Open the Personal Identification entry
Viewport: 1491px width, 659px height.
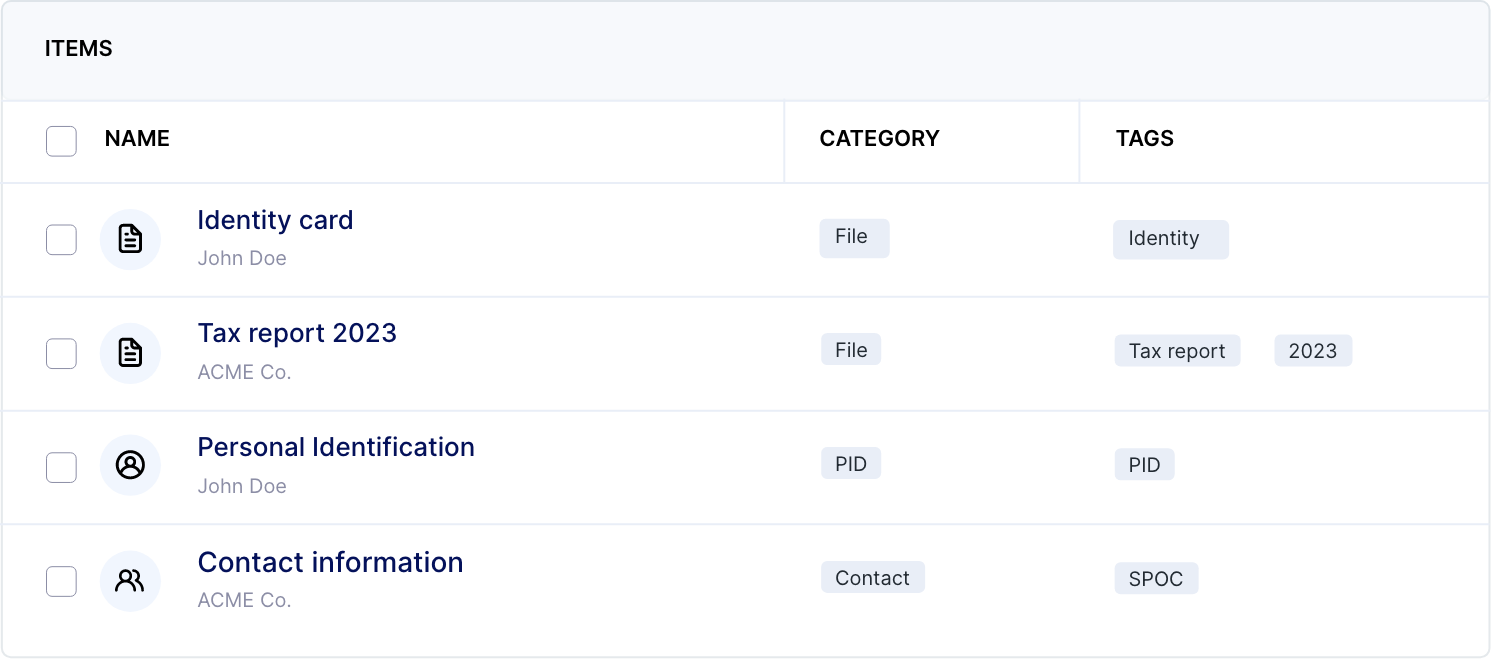[336, 447]
